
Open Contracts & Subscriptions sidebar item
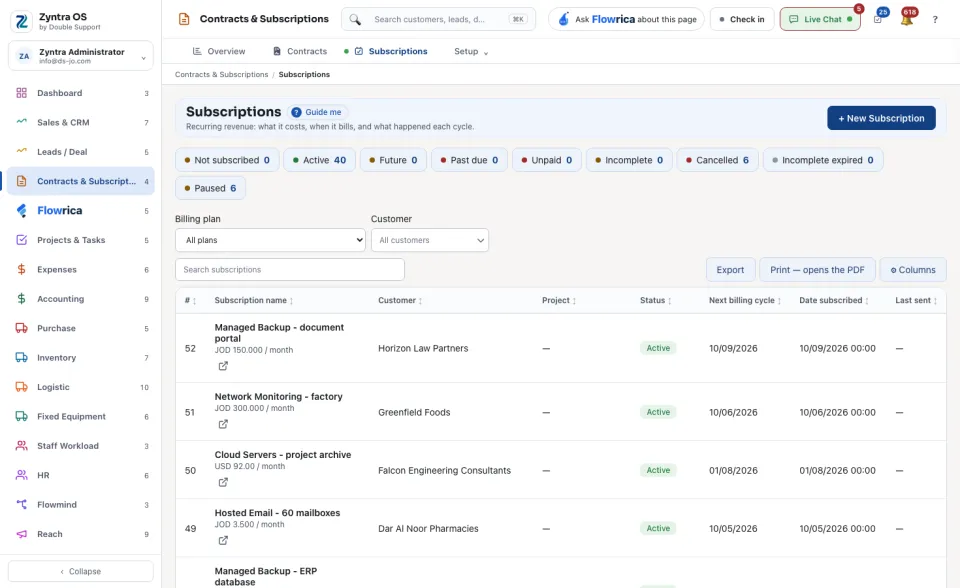point(81,181)
